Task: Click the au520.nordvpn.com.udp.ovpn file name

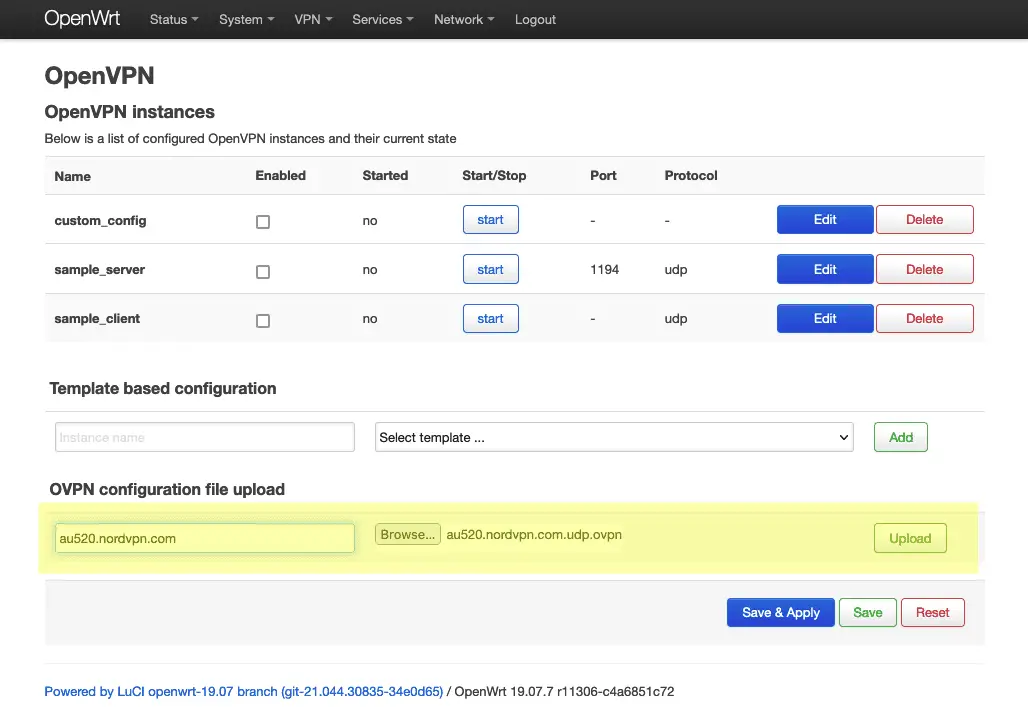Action: (534, 535)
